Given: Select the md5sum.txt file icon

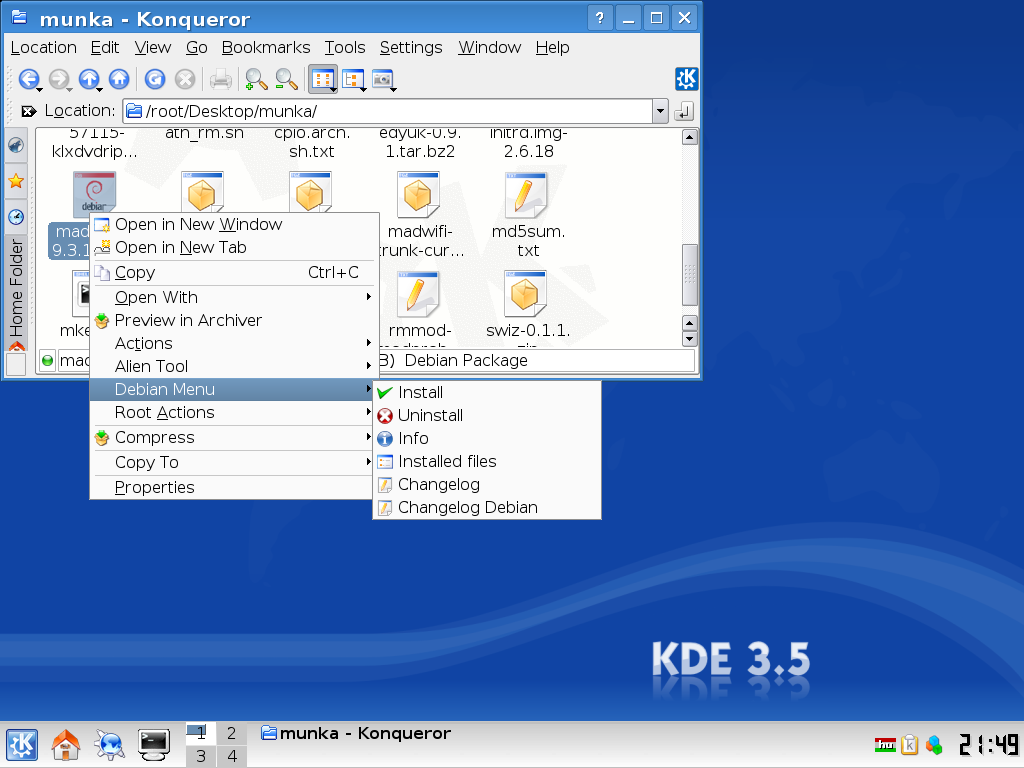Looking at the screenshot, I should [526, 195].
